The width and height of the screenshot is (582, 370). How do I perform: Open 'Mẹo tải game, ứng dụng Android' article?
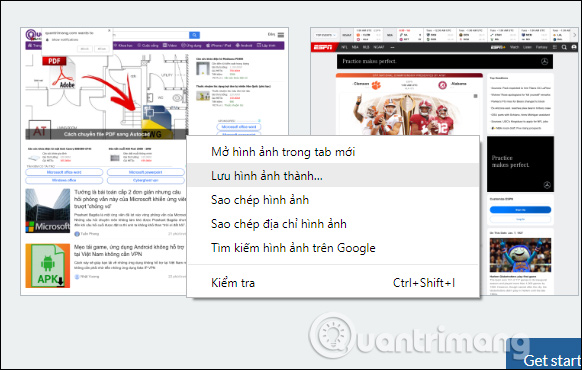tap(129, 251)
